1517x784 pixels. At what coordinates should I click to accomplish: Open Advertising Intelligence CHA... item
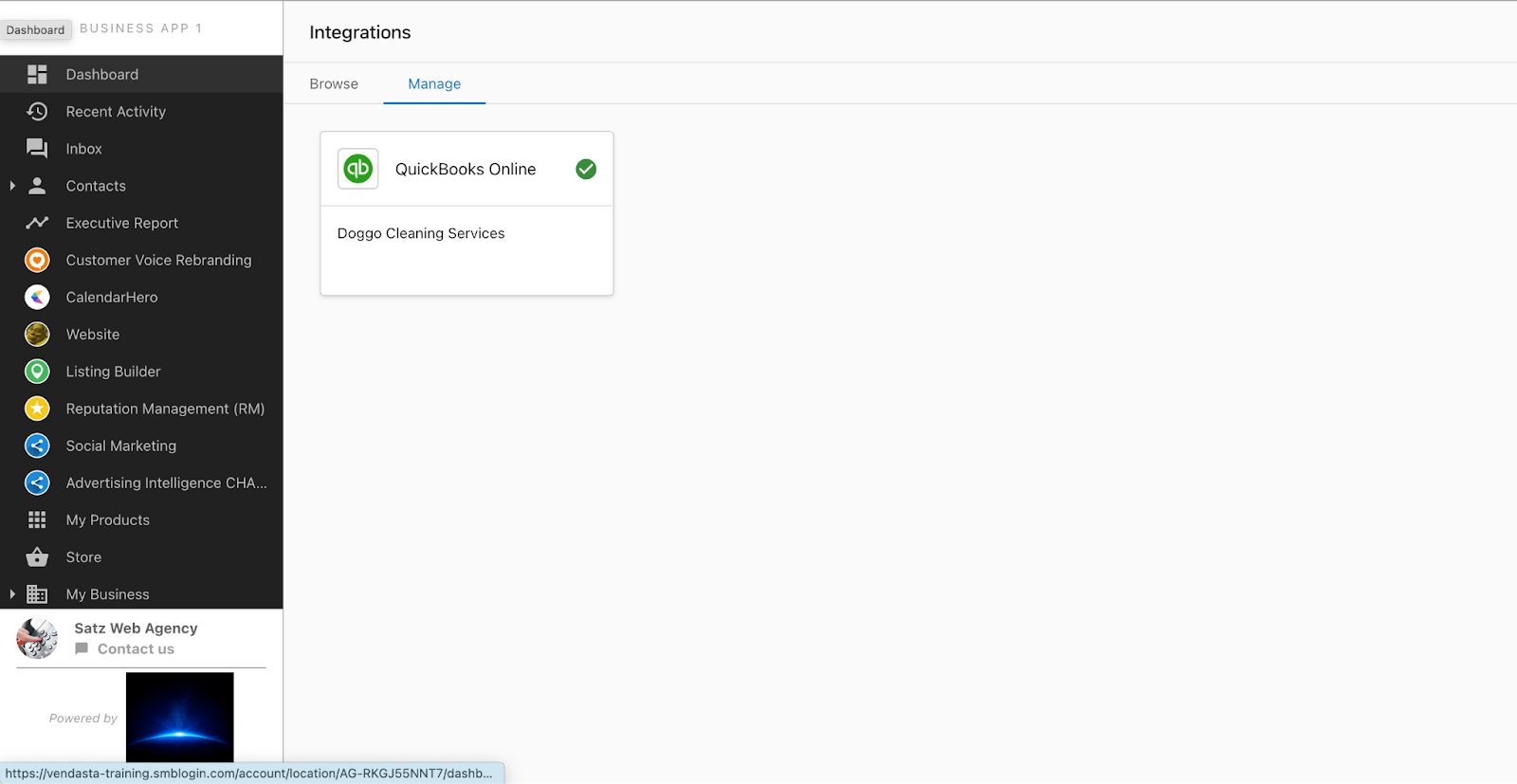point(141,483)
